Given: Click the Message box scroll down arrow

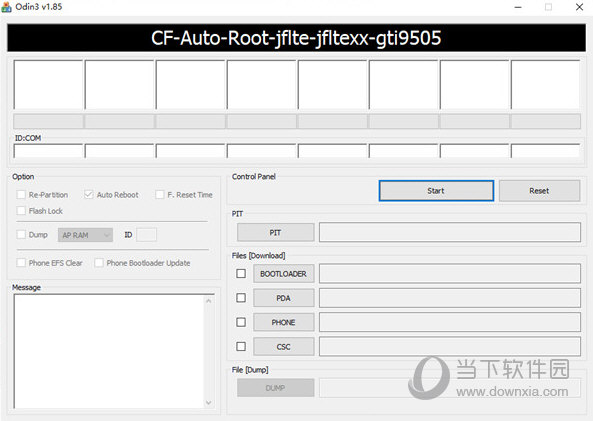Looking at the screenshot, I should [209, 402].
